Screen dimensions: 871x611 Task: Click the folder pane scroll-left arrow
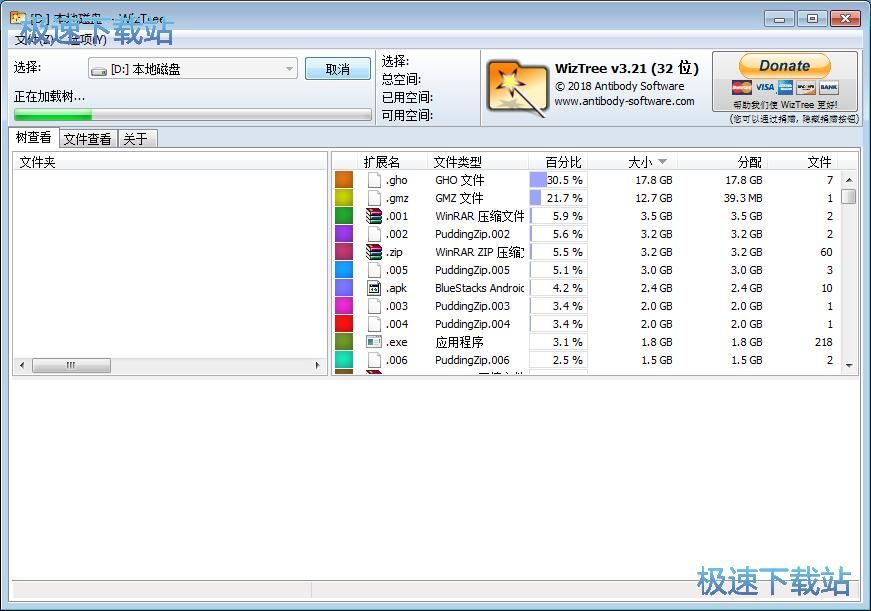point(22,365)
